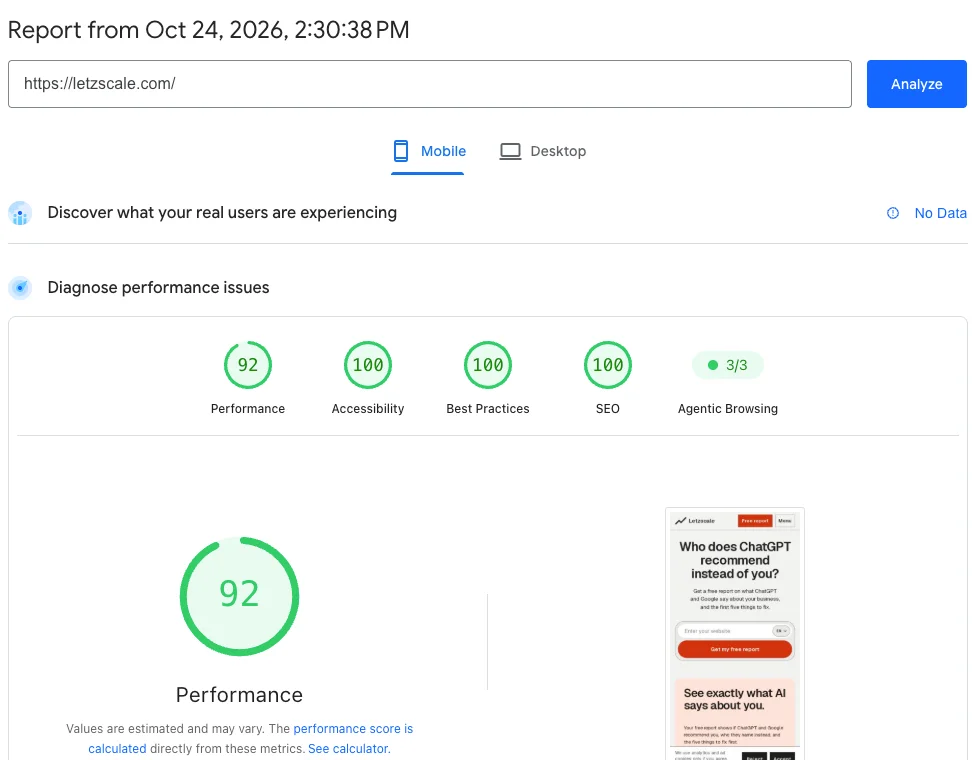Click the real users experience icon
This screenshot has height=760, width=980.
click(20, 213)
